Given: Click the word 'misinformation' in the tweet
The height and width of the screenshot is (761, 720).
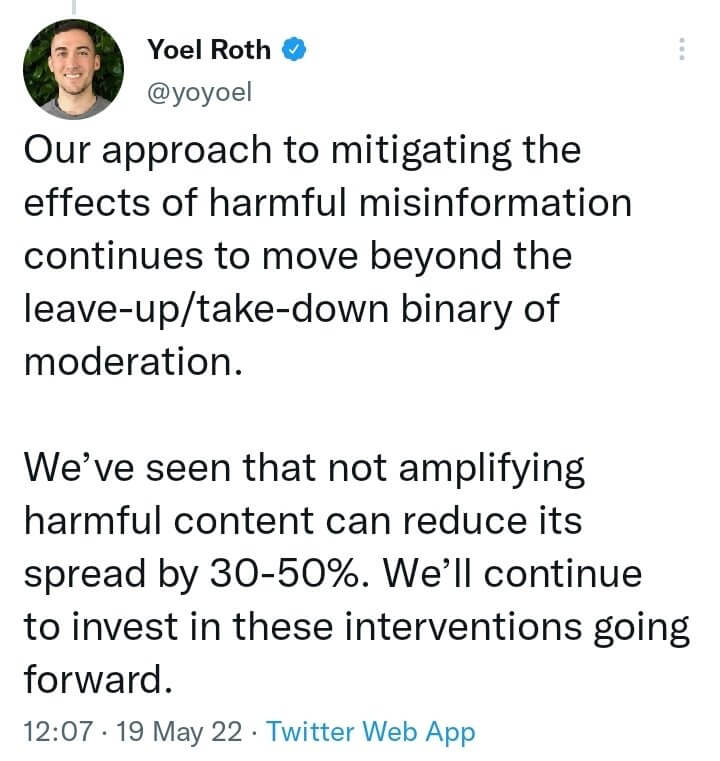Looking at the screenshot, I should tap(495, 202).
